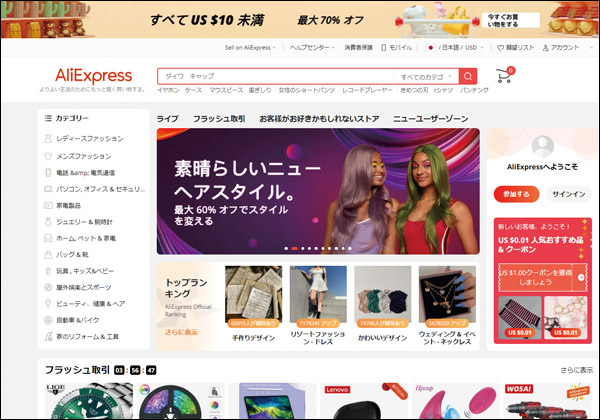Open the WOSAI drill flash deal

pyautogui.click(x=548, y=400)
